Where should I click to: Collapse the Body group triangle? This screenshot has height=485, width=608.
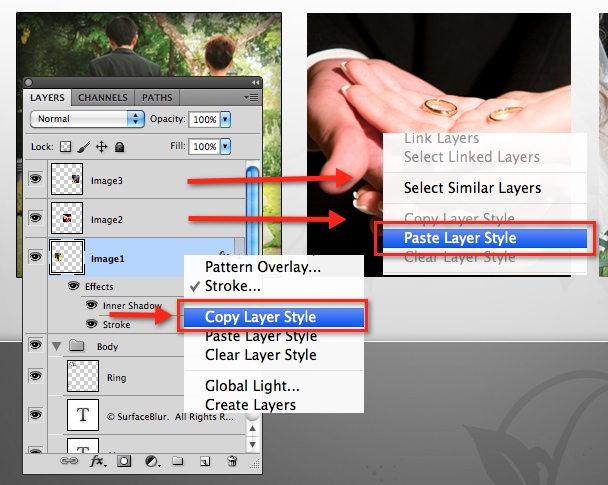click(57, 346)
